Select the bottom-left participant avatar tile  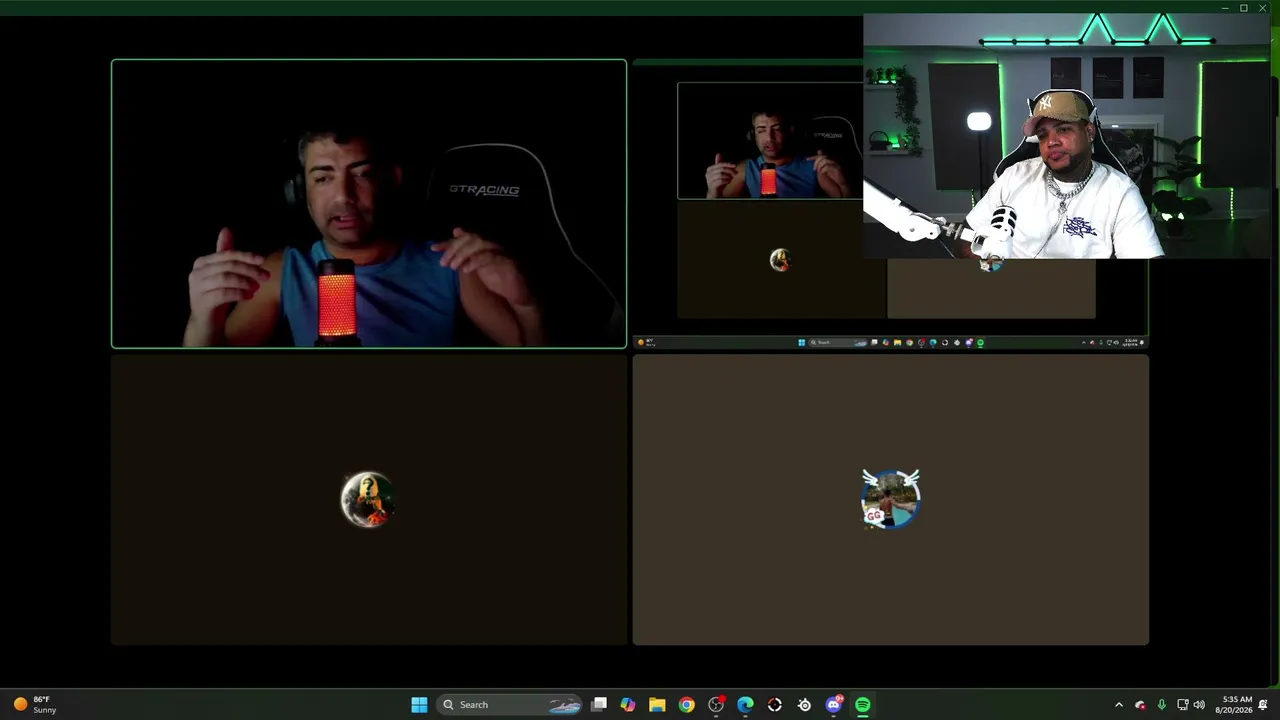pos(368,500)
